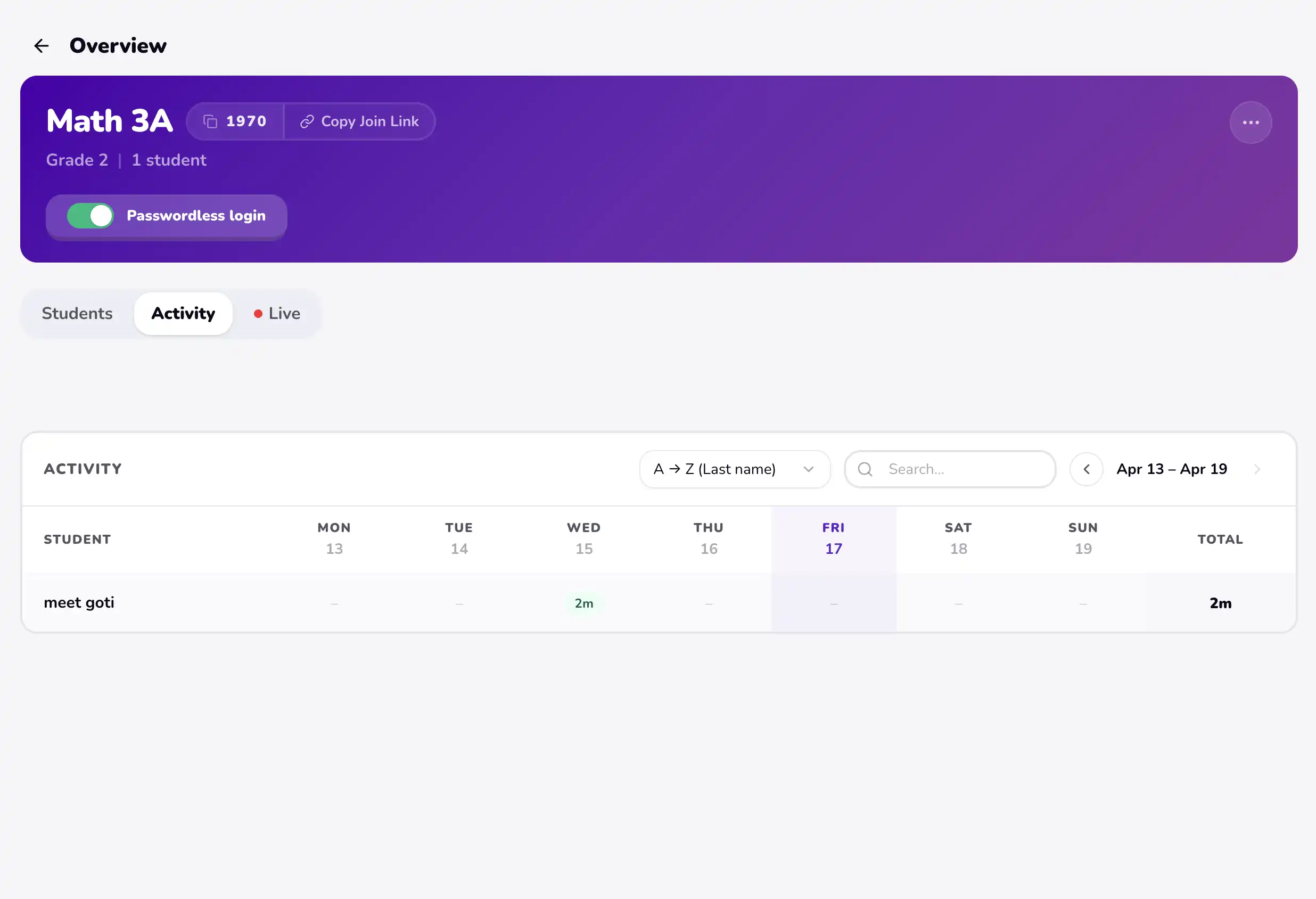Click the chevron arrow in the sort dropdown
This screenshot has height=899, width=1316.
[x=809, y=469]
